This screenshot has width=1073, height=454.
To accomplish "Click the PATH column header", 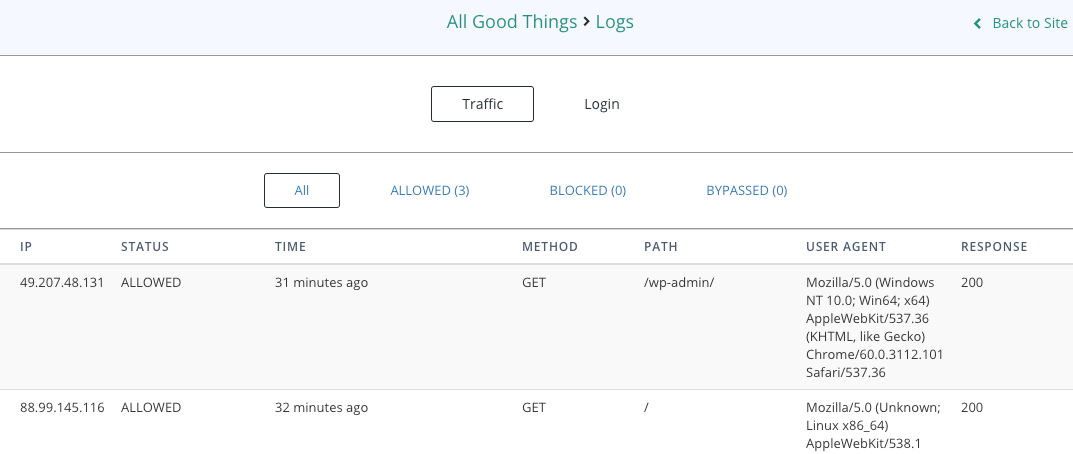I will [660, 247].
